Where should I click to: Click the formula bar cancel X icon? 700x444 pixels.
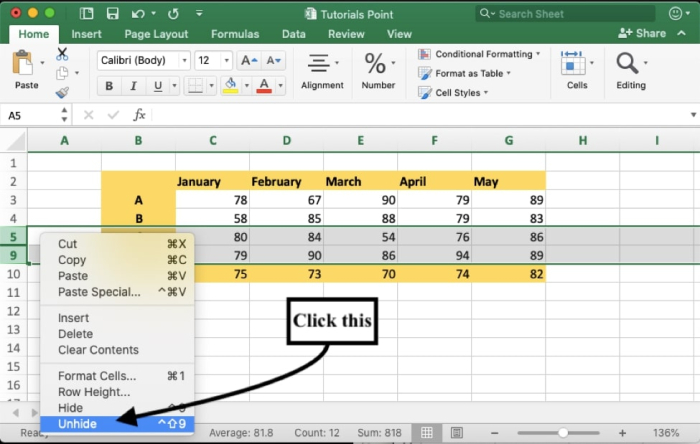pyautogui.click(x=88, y=115)
